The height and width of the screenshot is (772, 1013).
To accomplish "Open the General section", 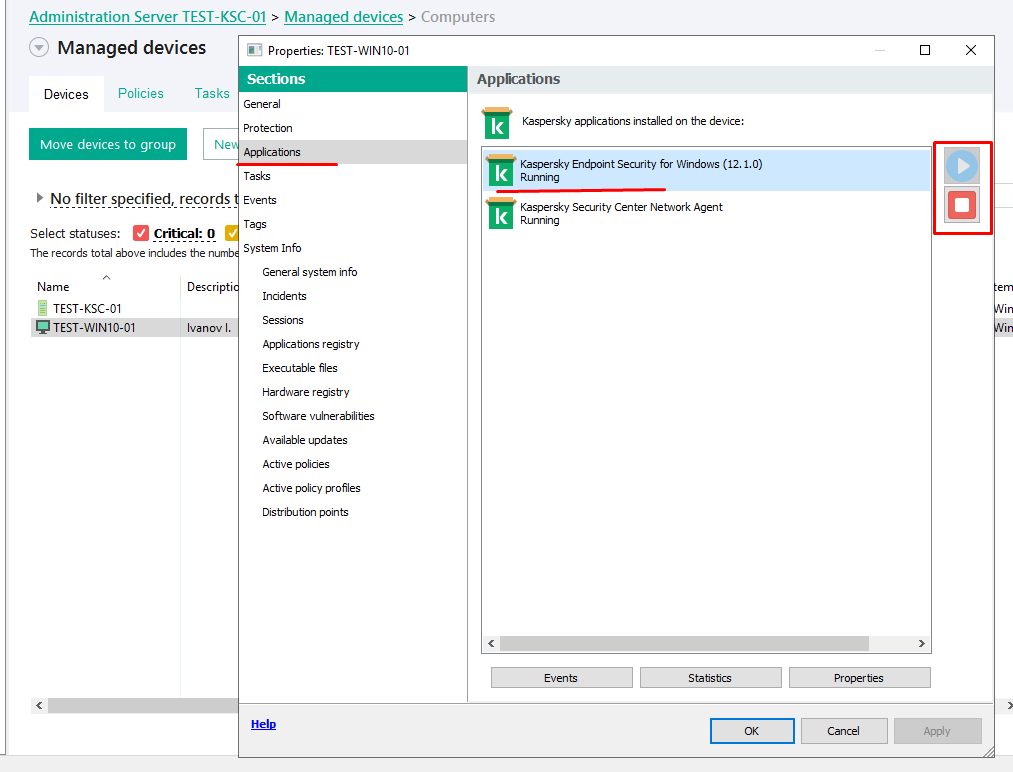I will pos(353,104).
